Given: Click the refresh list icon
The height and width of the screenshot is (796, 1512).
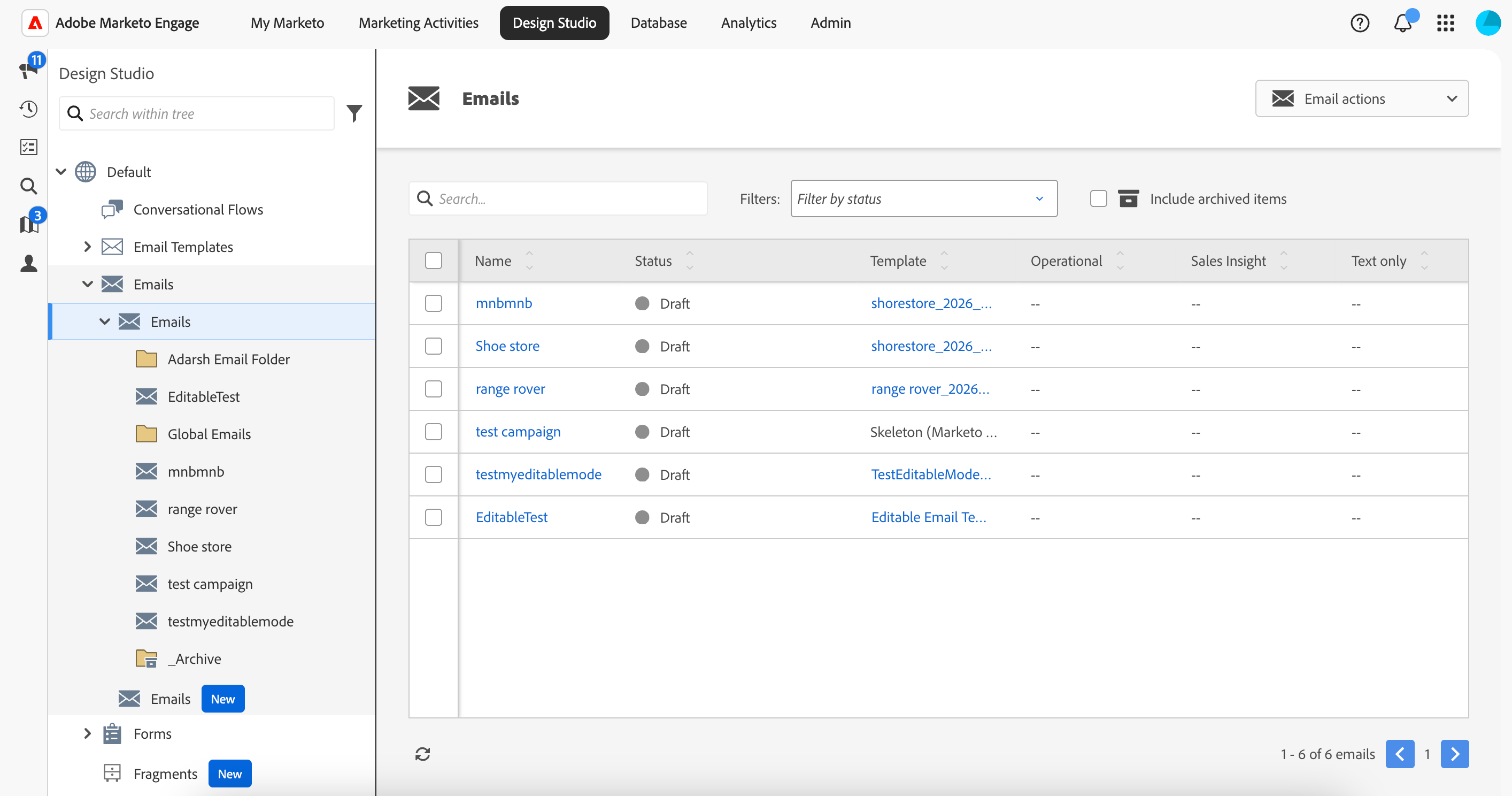Looking at the screenshot, I should coord(422,754).
